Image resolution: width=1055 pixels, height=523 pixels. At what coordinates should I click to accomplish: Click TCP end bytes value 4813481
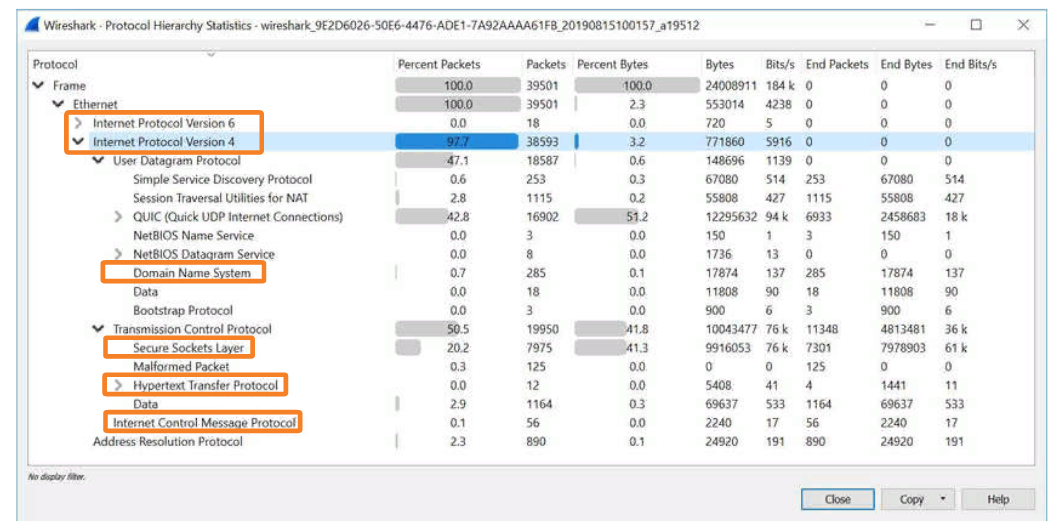904,329
